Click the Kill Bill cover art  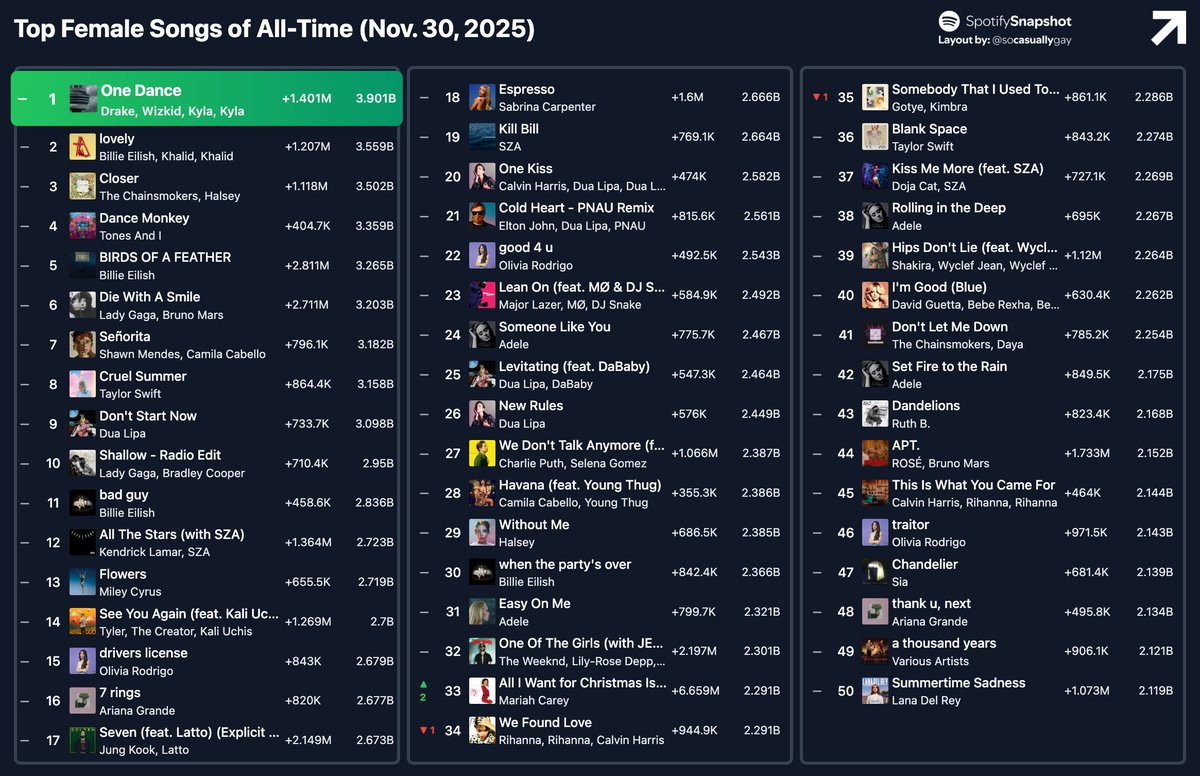tap(482, 137)
